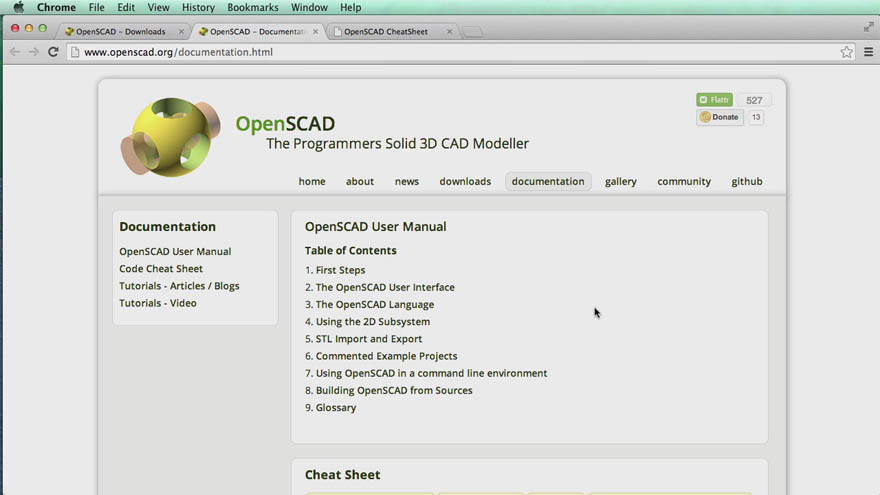
Task: Click the donation count 13
Action: pos(756,117)
